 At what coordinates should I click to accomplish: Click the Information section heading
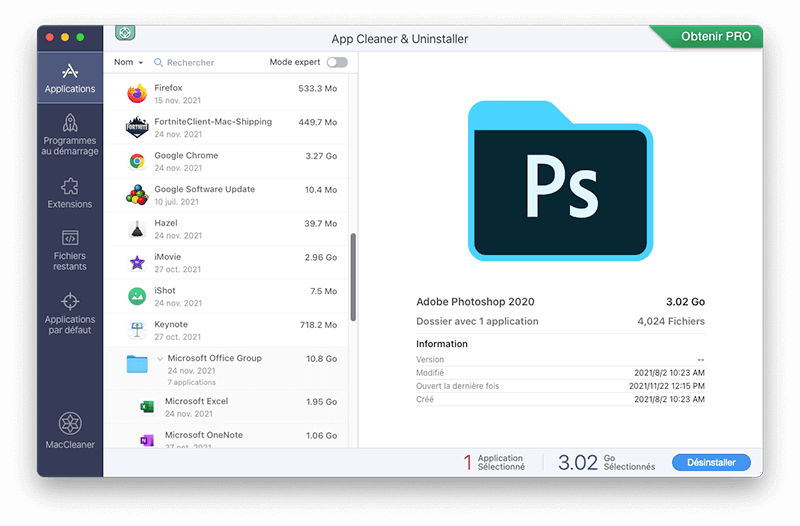442,343
